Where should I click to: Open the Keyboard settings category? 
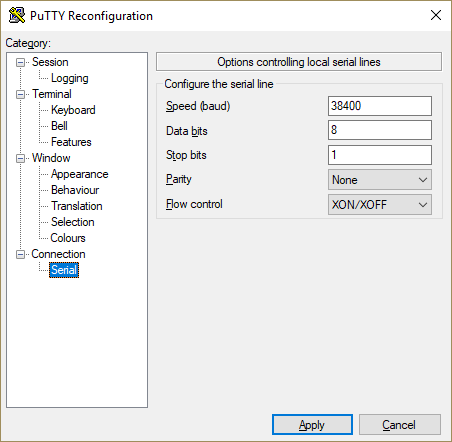click(73, 110)
